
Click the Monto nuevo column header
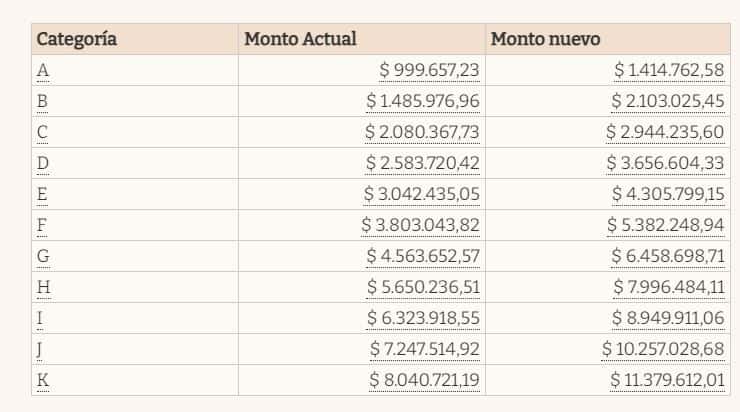(544, 39)
